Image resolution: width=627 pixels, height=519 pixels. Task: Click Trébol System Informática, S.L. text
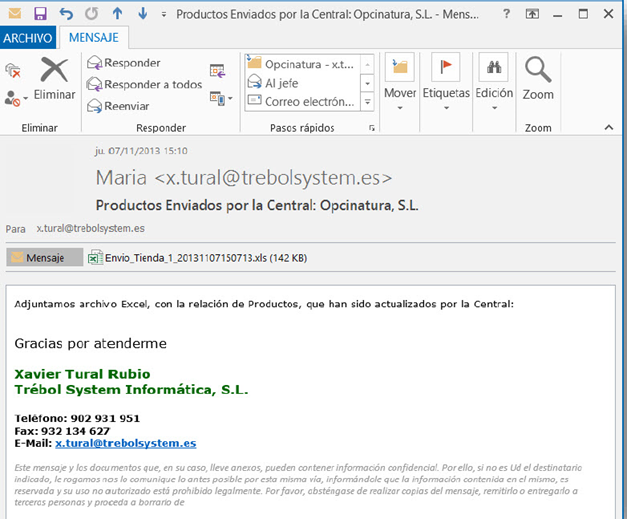131,389
